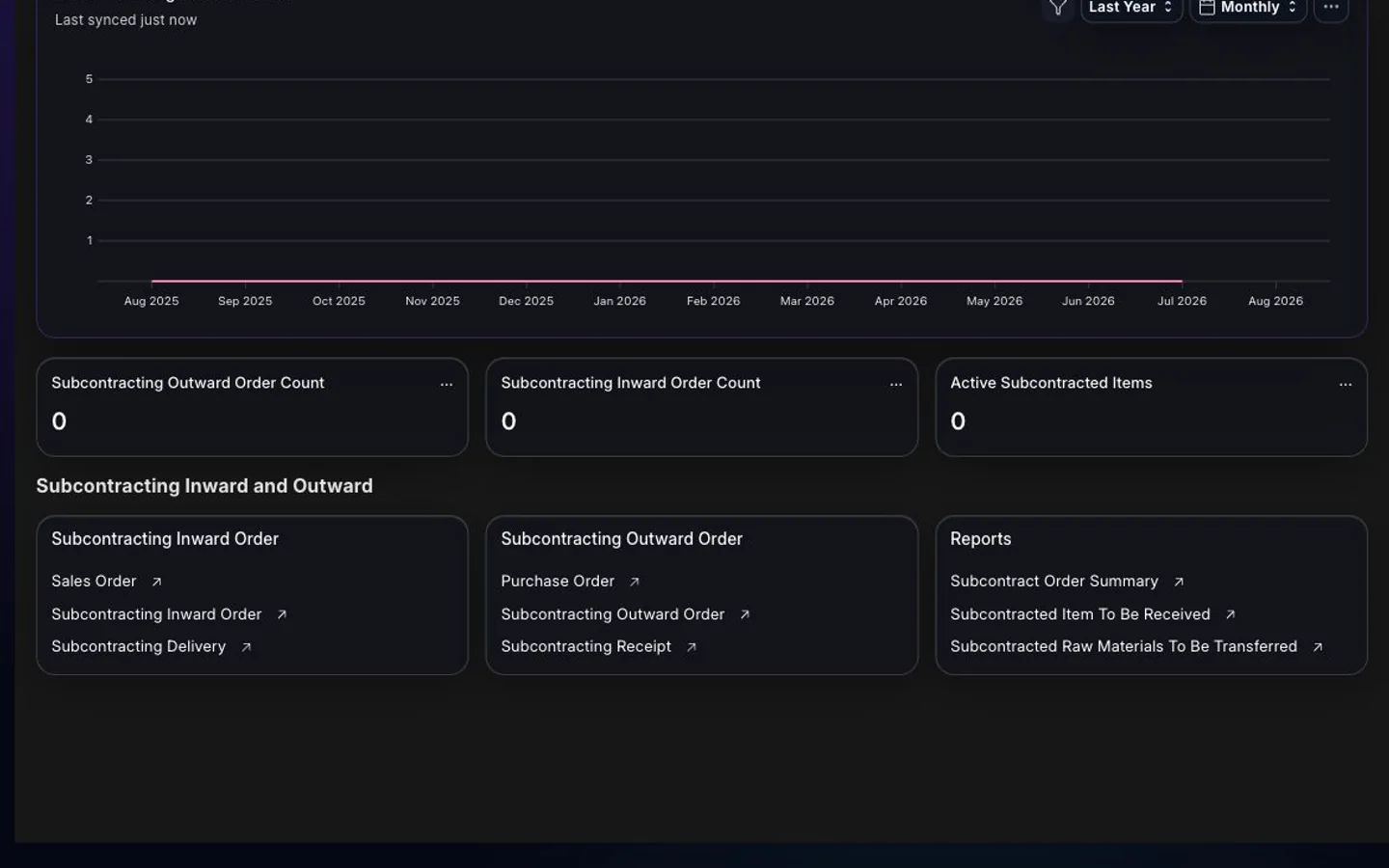This screenshot has width=1389, height=868.
Task: Open the Purchase Order link
Action: click(558, 581)
